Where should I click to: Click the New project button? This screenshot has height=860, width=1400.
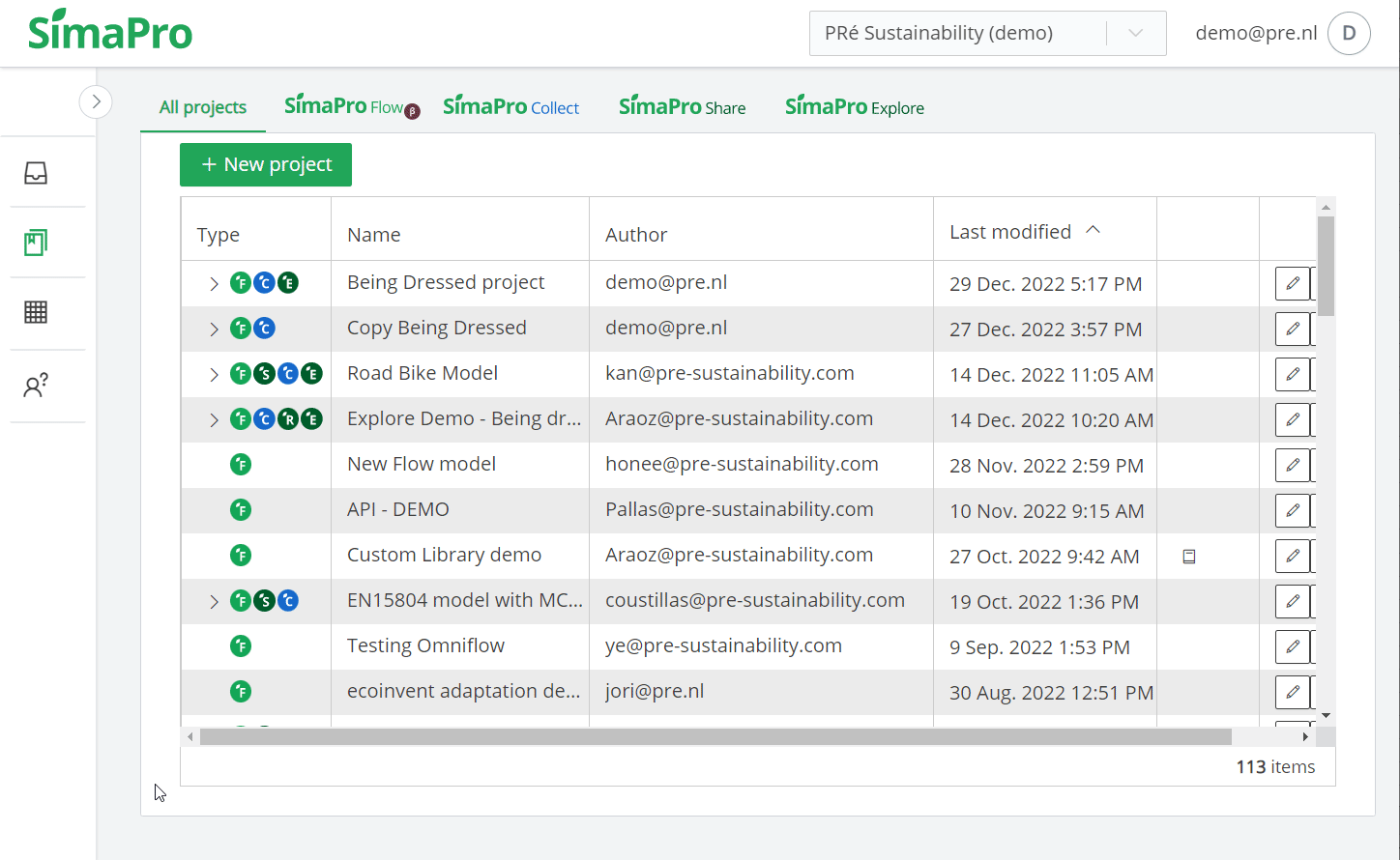[265, 164]
